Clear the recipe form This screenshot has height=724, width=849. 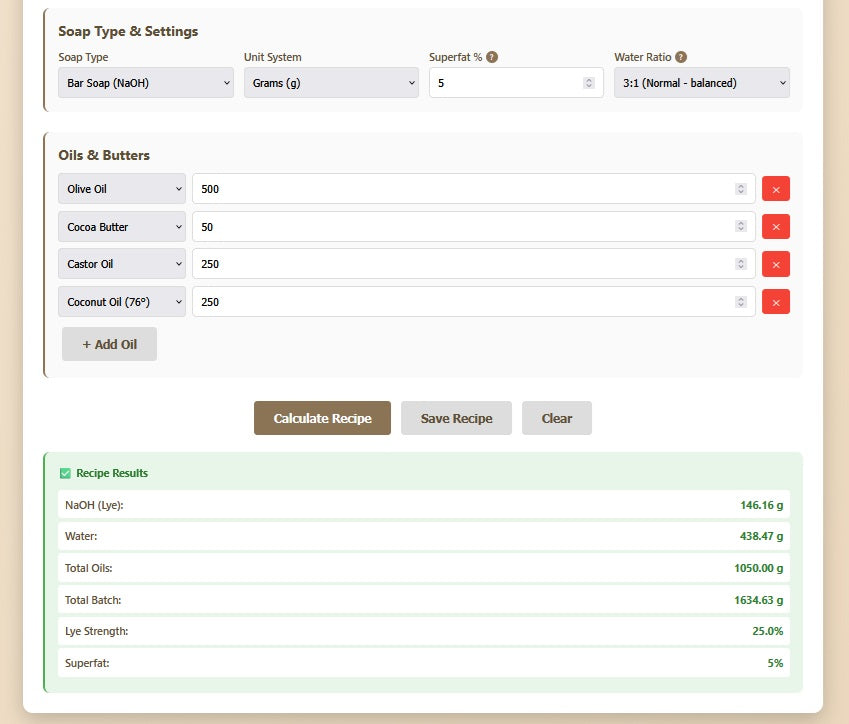point(557,418)
